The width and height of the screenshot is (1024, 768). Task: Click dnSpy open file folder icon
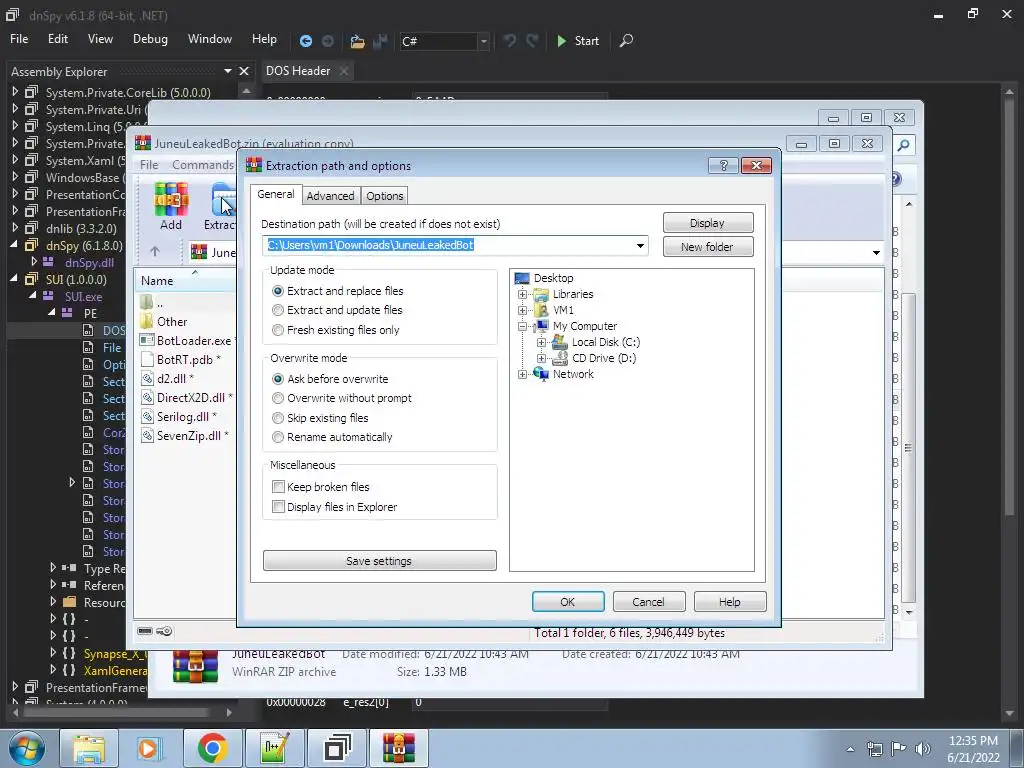357,41
